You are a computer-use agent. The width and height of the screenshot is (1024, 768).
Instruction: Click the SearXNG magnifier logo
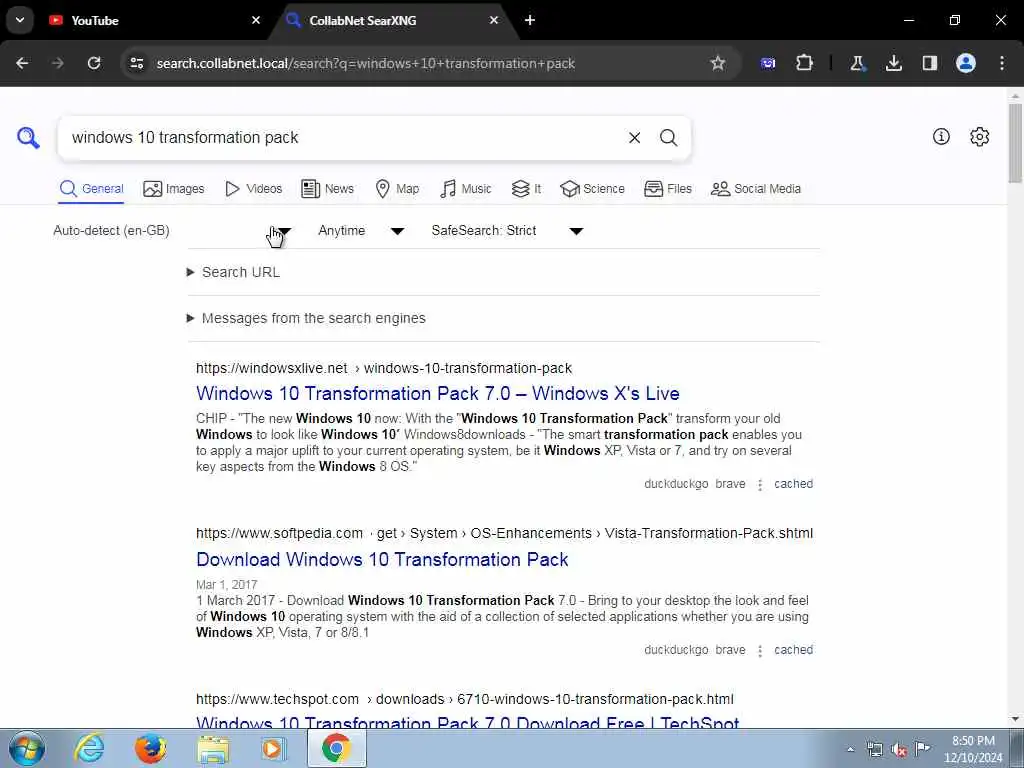pos(28,138)
